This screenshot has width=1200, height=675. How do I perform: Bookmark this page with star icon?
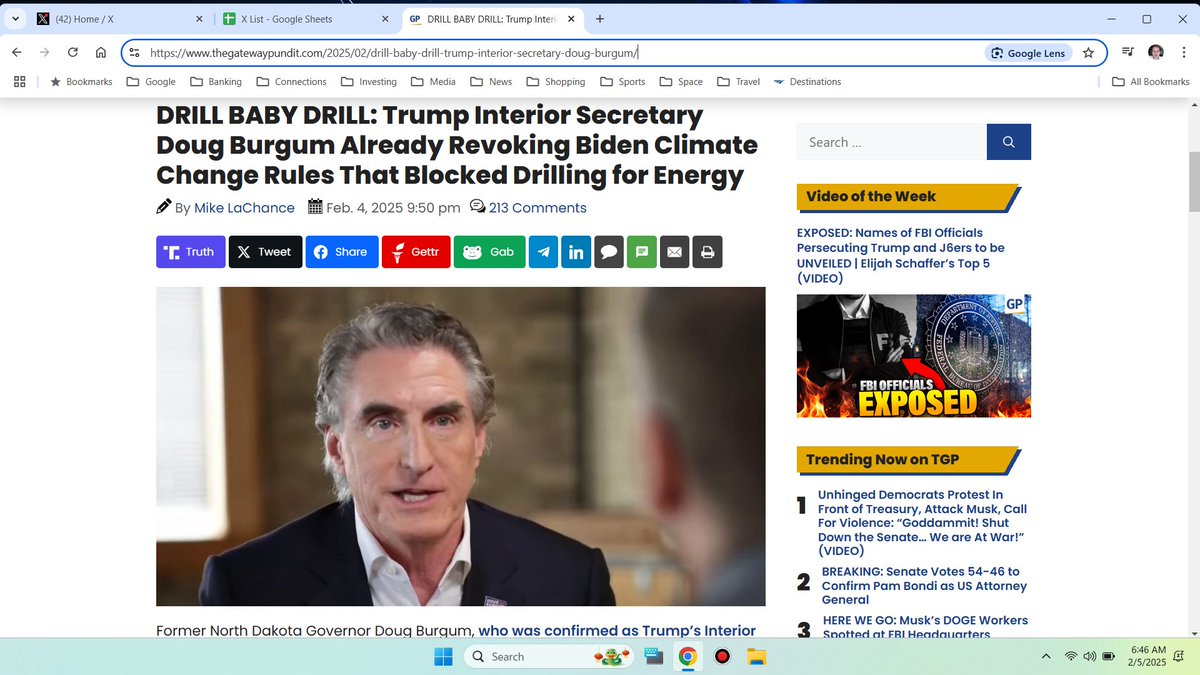(1089, 53)
